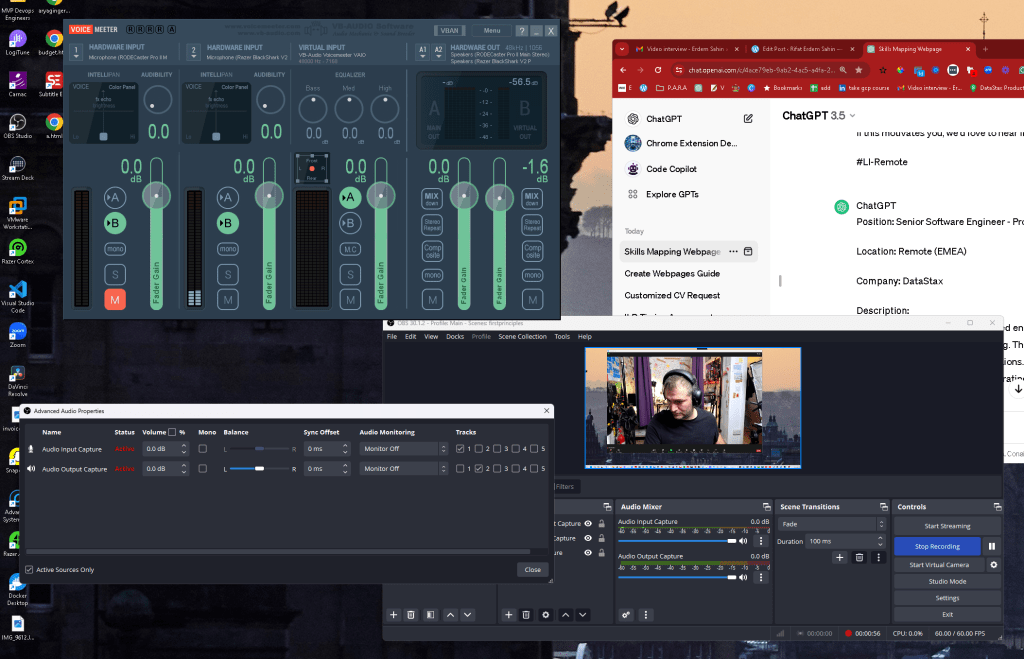
Task: Select hardware input 1 device dropdown in Voicemeeter
Action: 76,52
